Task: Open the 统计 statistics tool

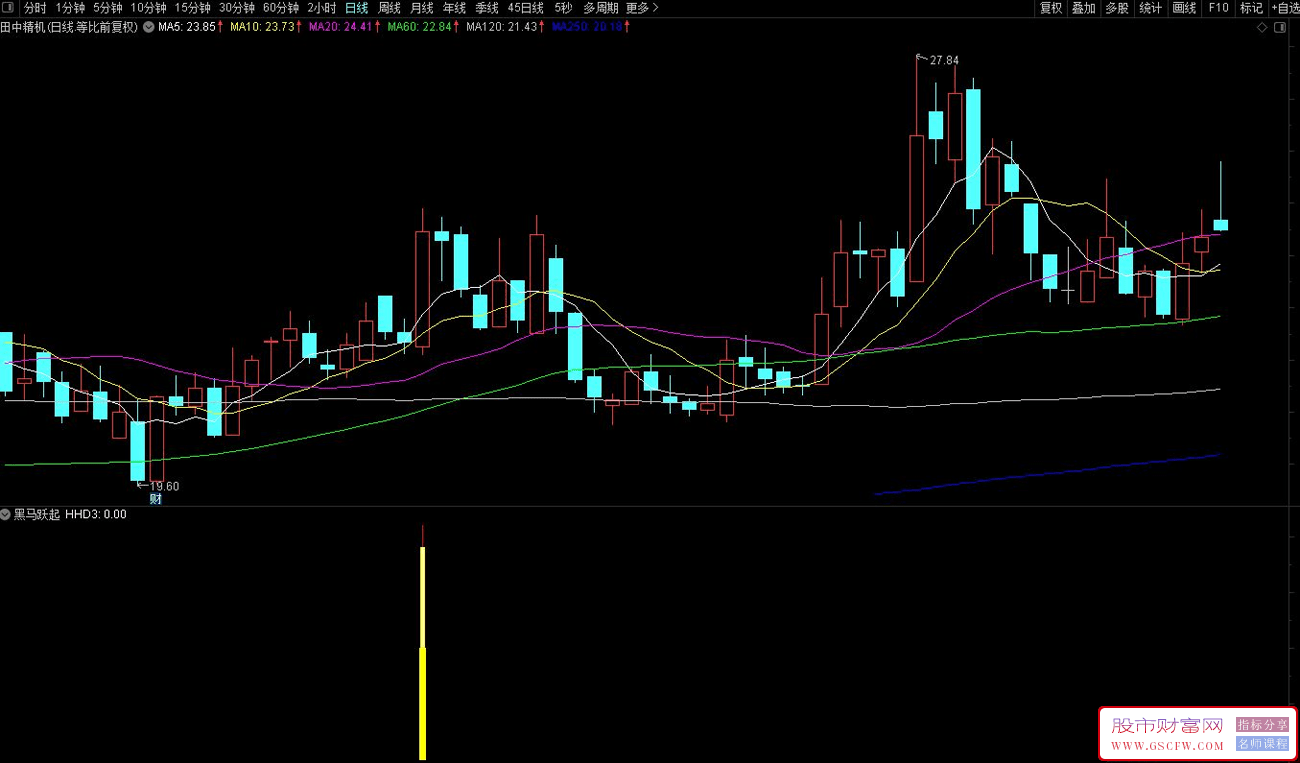Action: 1151,8
